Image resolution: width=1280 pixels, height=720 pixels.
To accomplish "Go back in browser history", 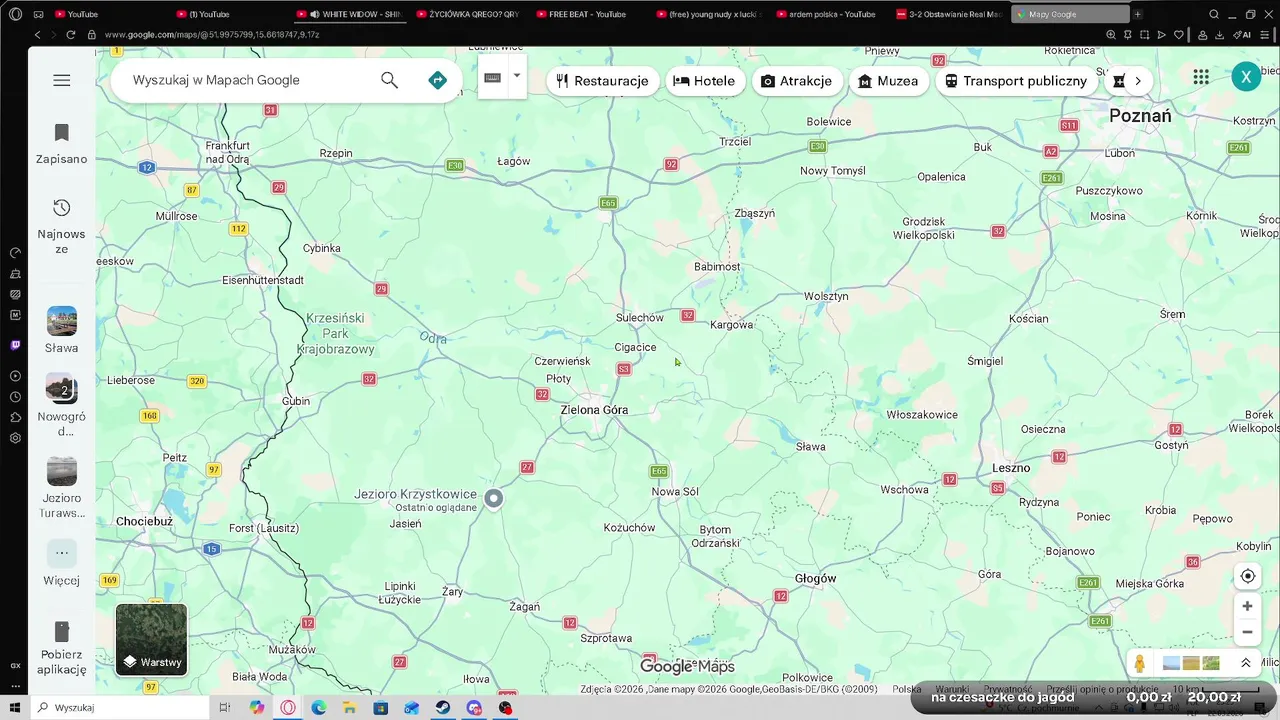I will [x=38, y=35].
